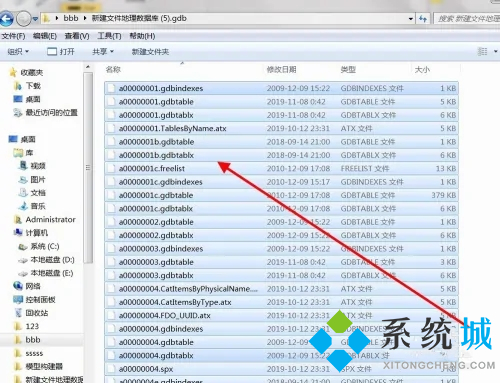Click the 本地磁盘 (D:) drive icon
500x383 pixels.
23,260
